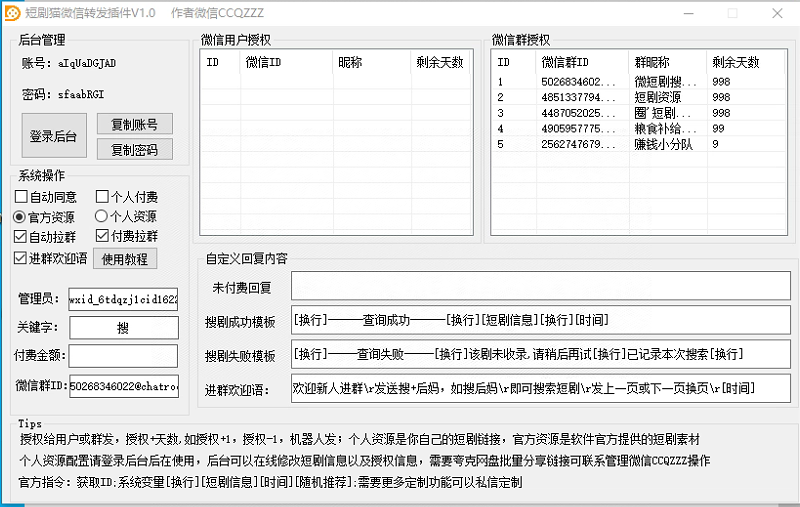Uncheck the 付费拉群 checkbox
This screenshot has height=507, width=800.
click(102, 237)
